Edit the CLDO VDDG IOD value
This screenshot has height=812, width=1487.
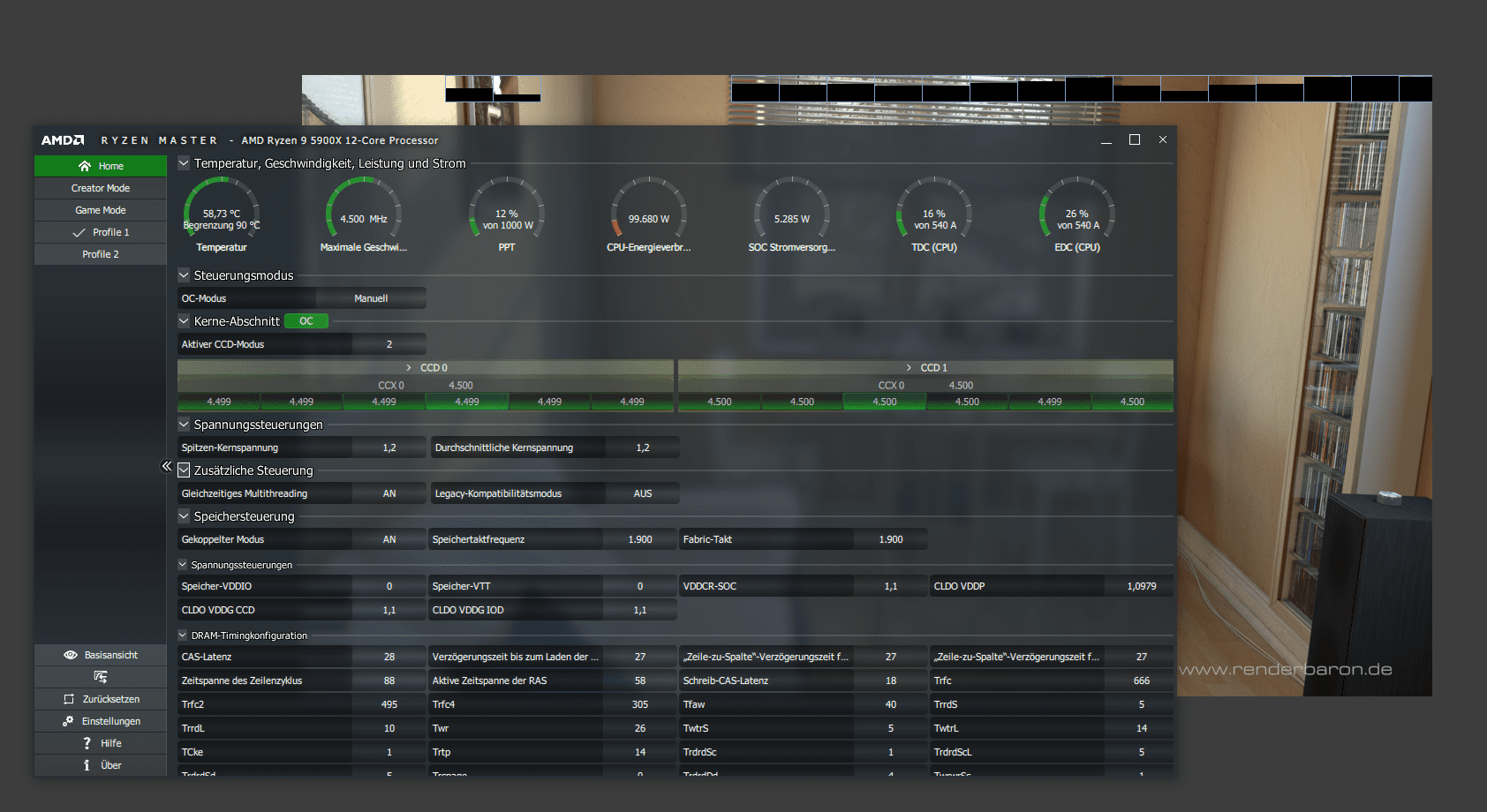pyautogui.click(x=640, y=610)
